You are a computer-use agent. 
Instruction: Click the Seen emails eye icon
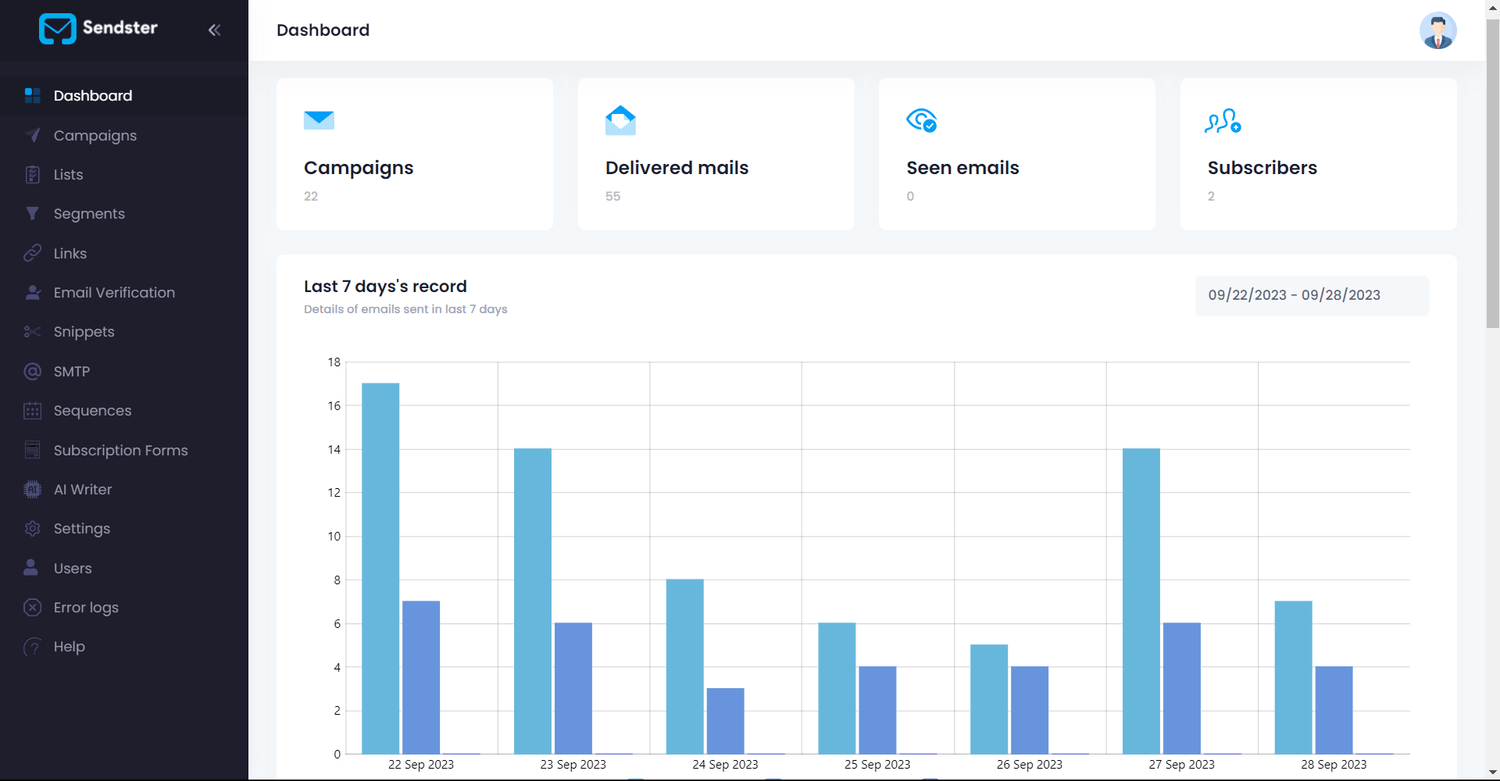click(922, 120)
